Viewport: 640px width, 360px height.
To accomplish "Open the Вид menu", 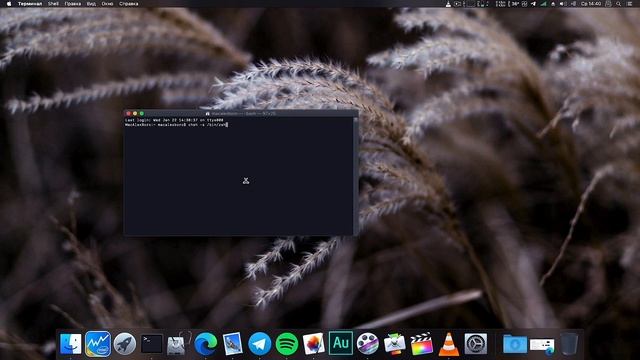I will (91, 4).
